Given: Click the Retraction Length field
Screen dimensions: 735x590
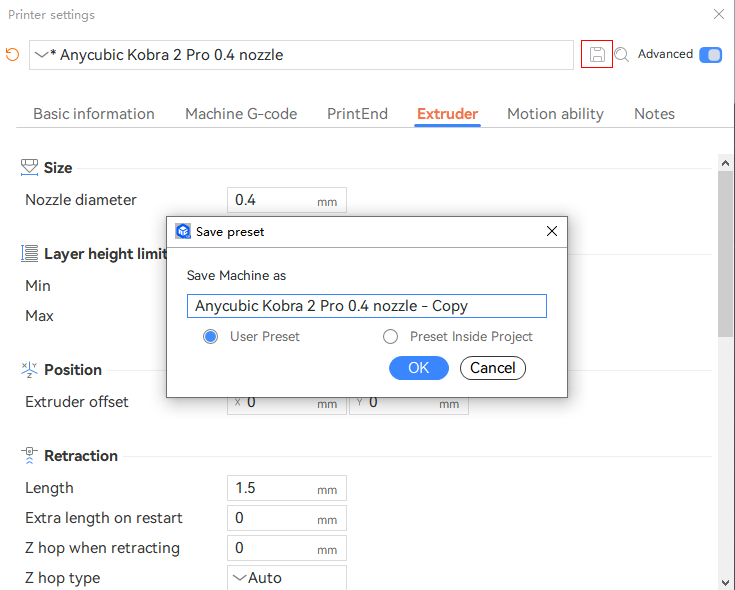Looking at the screenshot, I should coord(287,488).
